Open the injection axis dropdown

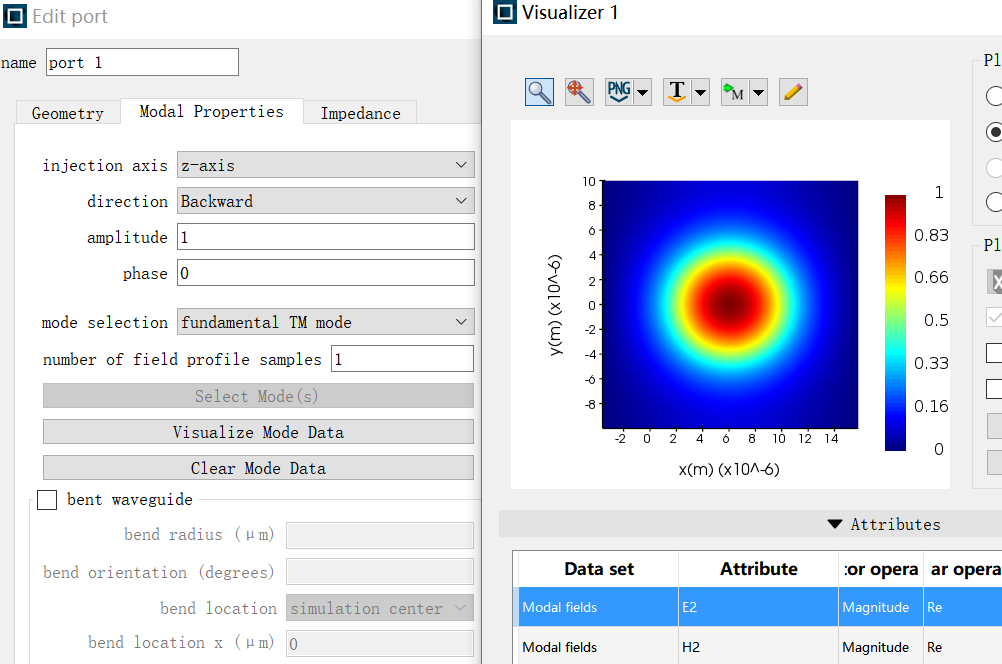click(325, 165)
